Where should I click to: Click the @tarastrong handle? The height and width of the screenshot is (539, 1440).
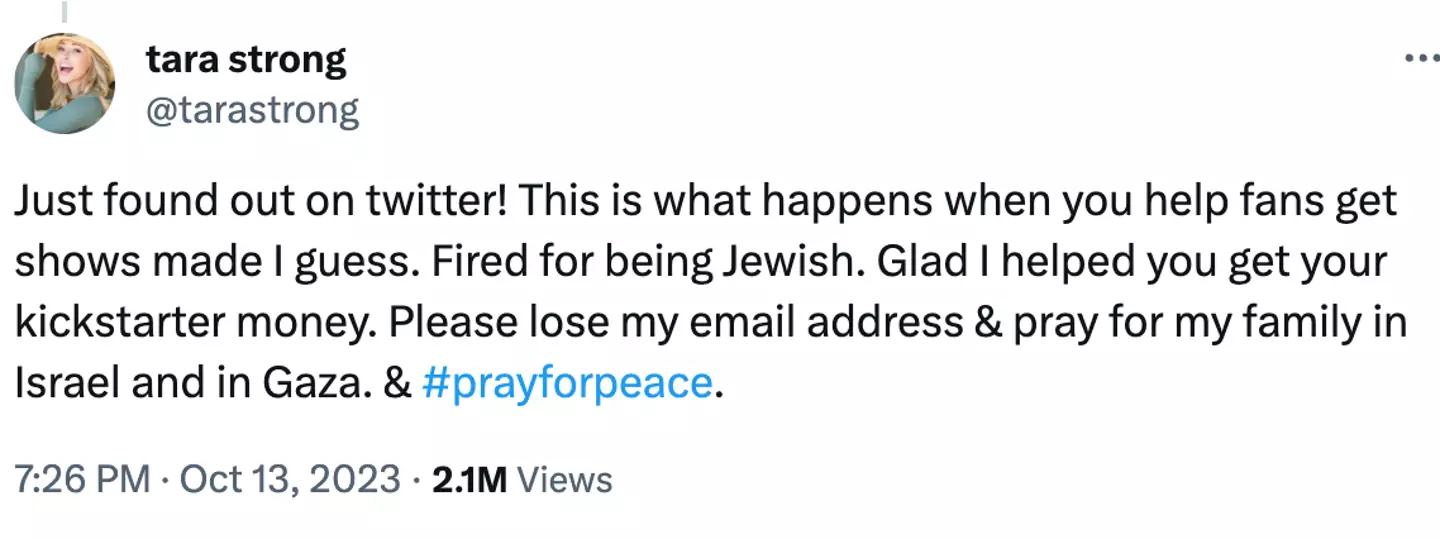pyautogui.click(x=252, y=110)
